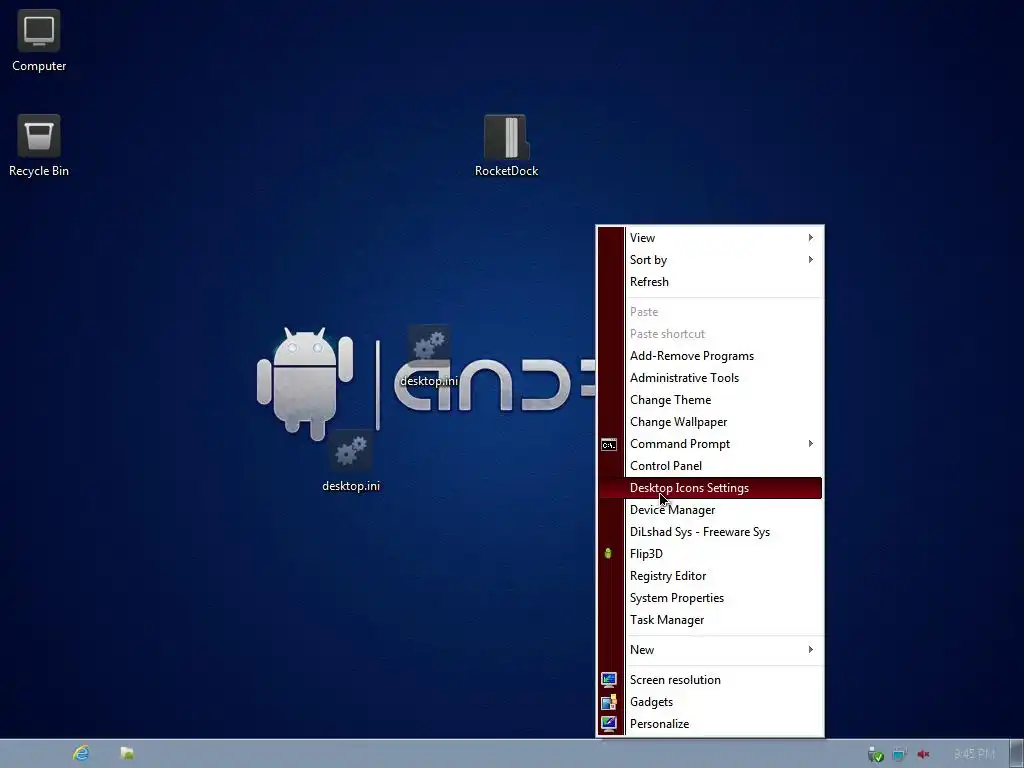Click the Personalize icon in the menu

pyautogui.click(x=609, y=724)
